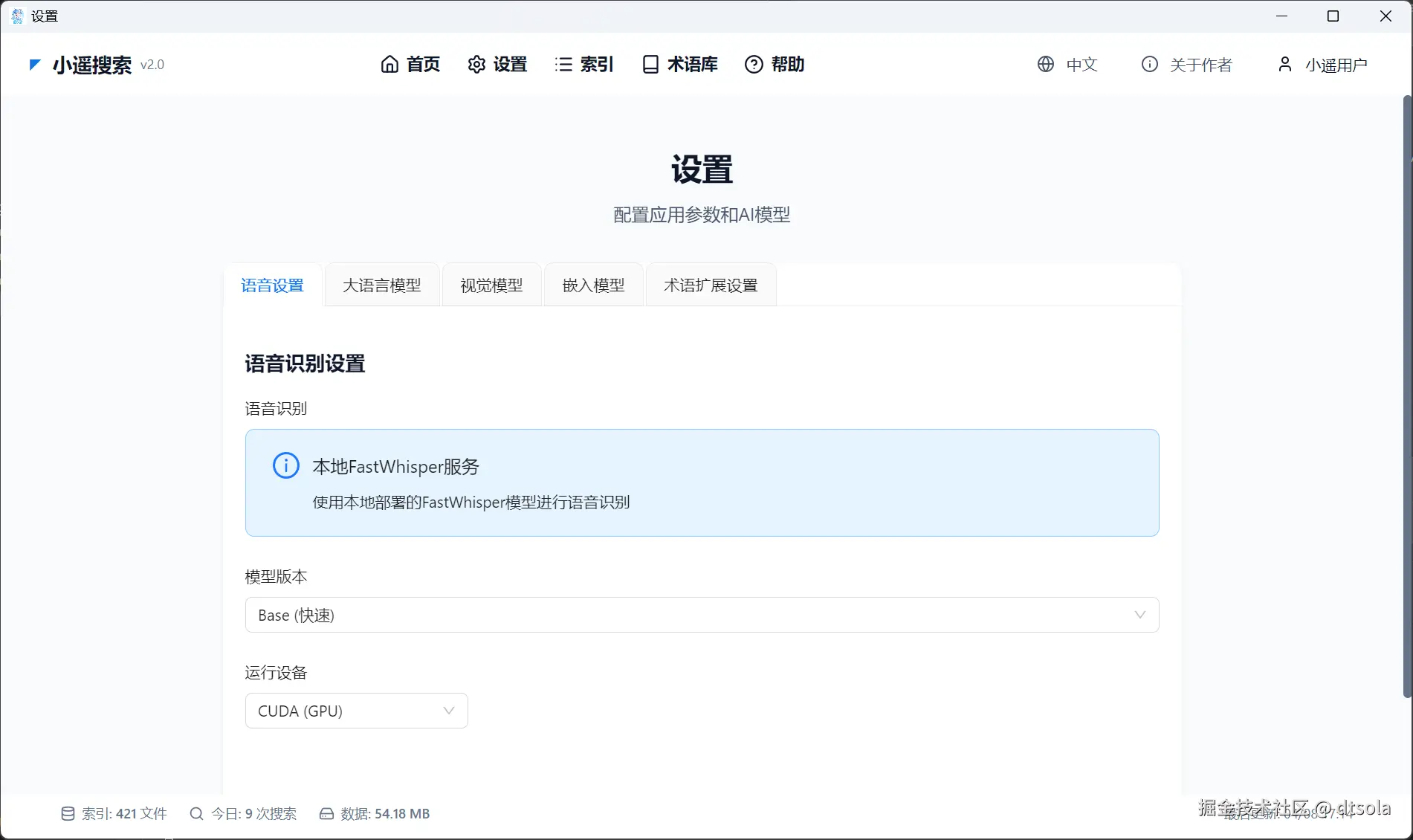
Task: Select the 术语扩展设置 tab
Action: [711, 285]
